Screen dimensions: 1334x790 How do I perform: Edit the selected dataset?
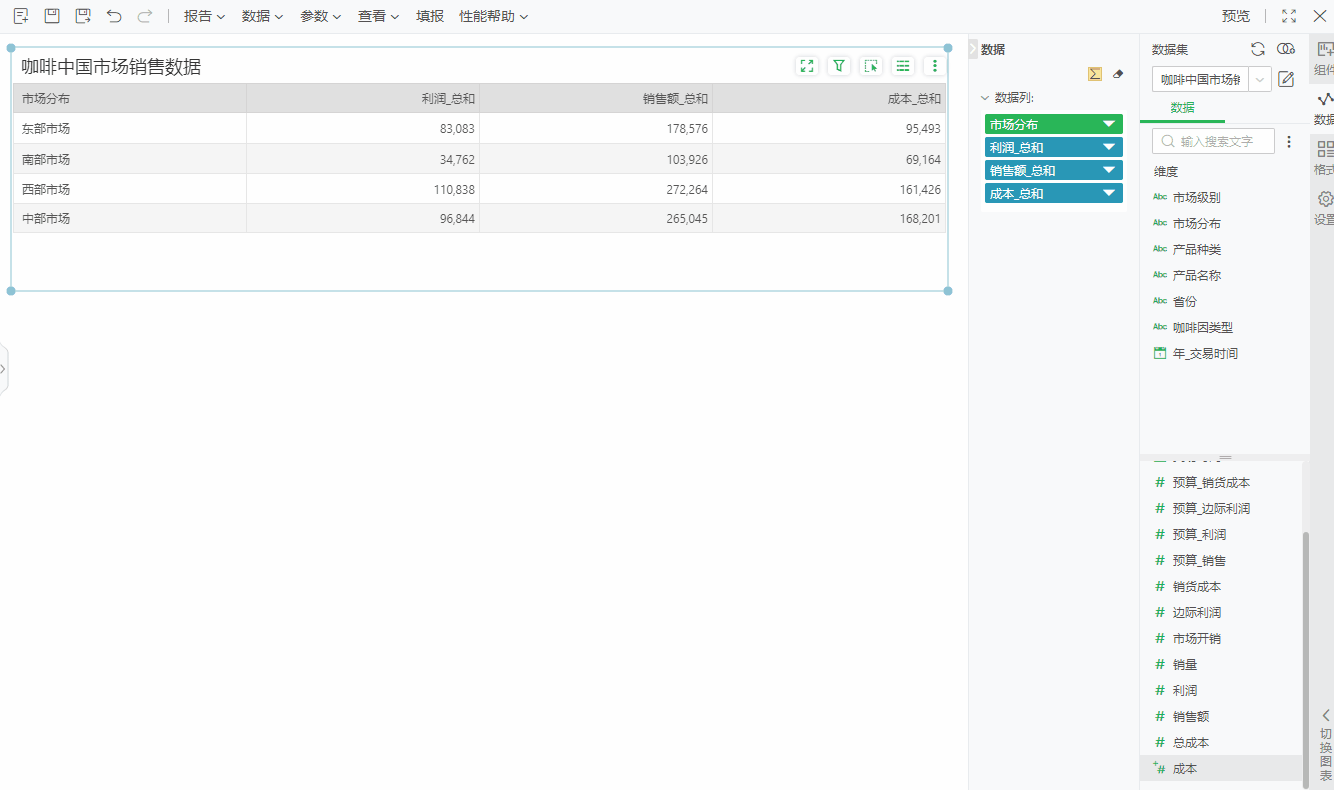point(1287,79)
